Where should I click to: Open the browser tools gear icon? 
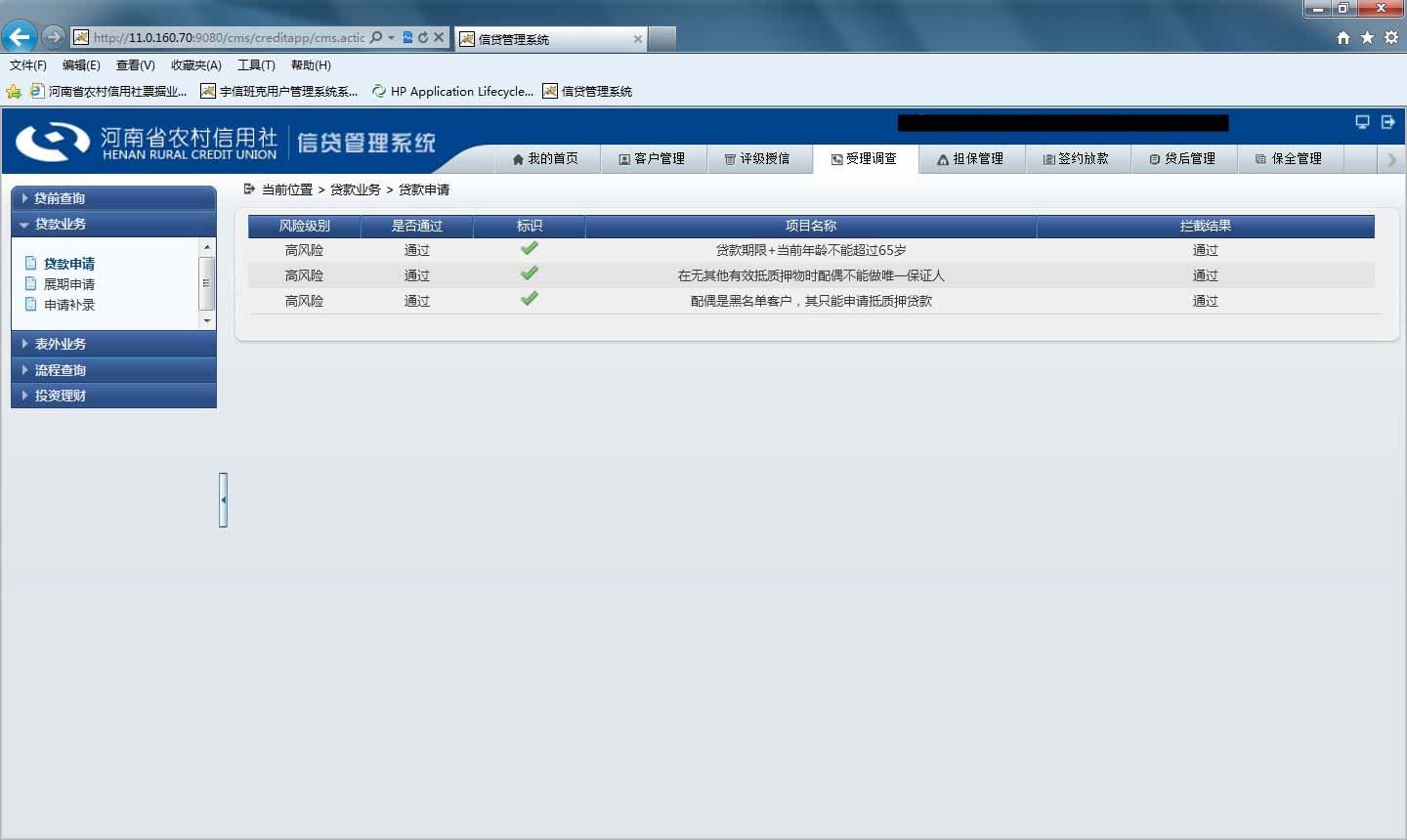coord(1390,37)
